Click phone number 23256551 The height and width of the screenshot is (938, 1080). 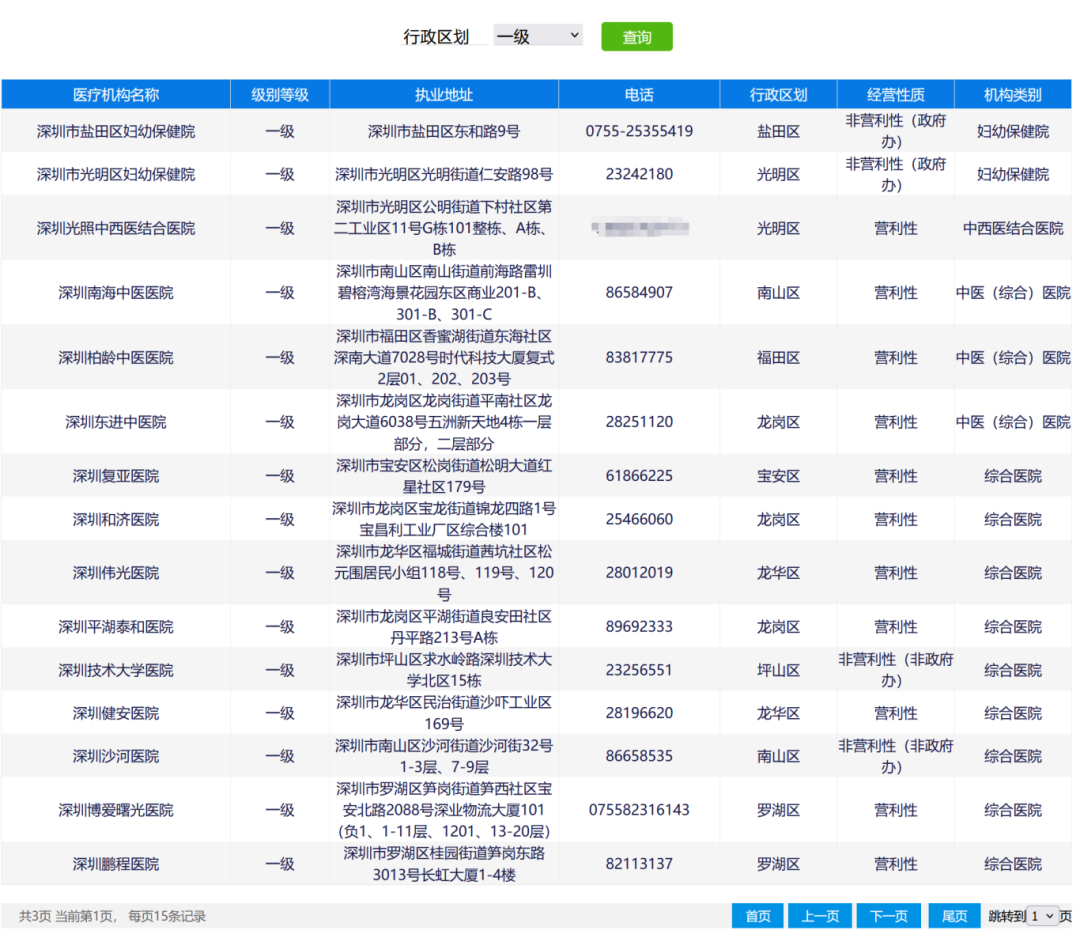point(639,670)
